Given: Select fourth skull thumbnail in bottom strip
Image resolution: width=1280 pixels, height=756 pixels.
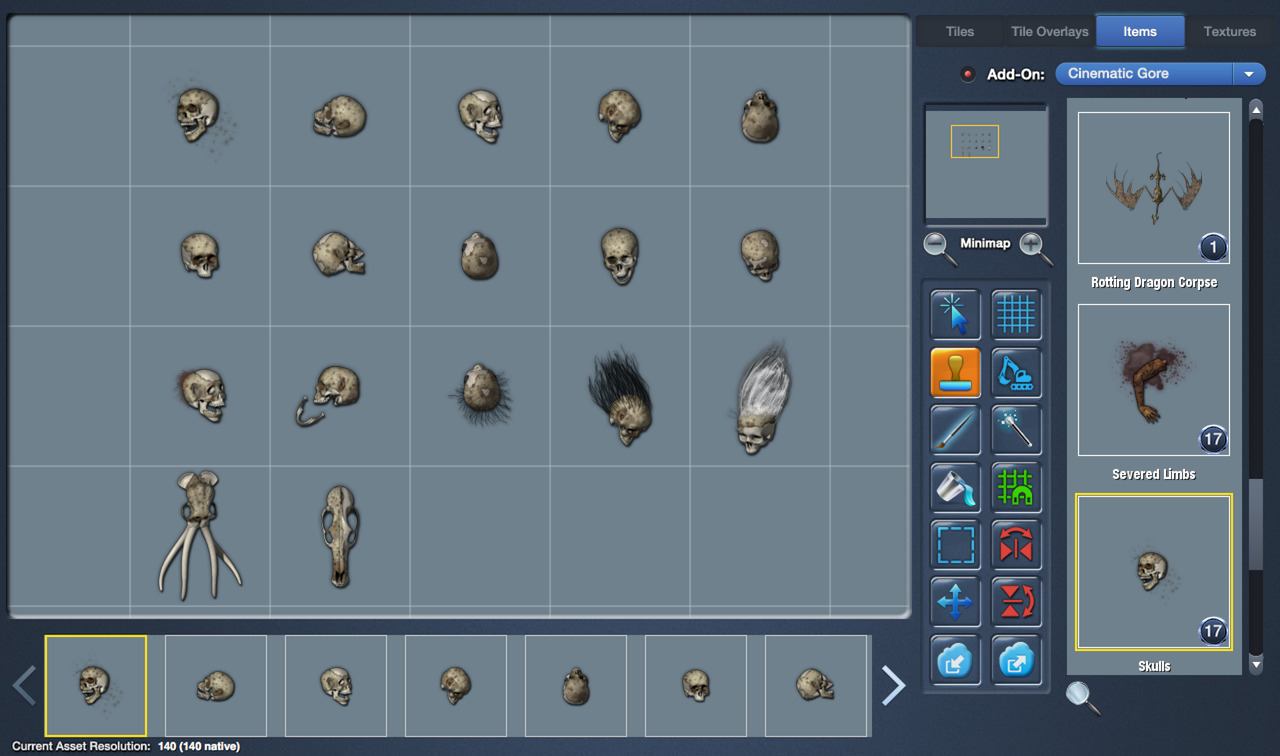Looking at the screenshot, I should tap(456, 686).
